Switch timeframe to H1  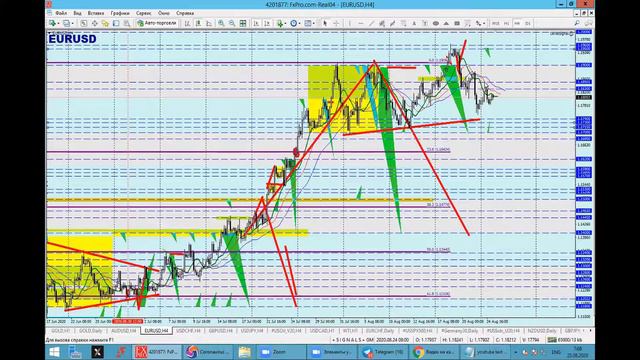(507, 23)
